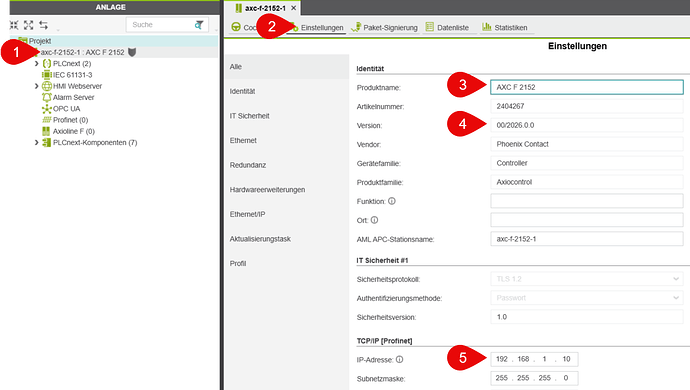Image resolution: width=690 pixels, height=390 pixels.
Task: Expand the PLCnext (2) tree node
Action: (37, 64)
